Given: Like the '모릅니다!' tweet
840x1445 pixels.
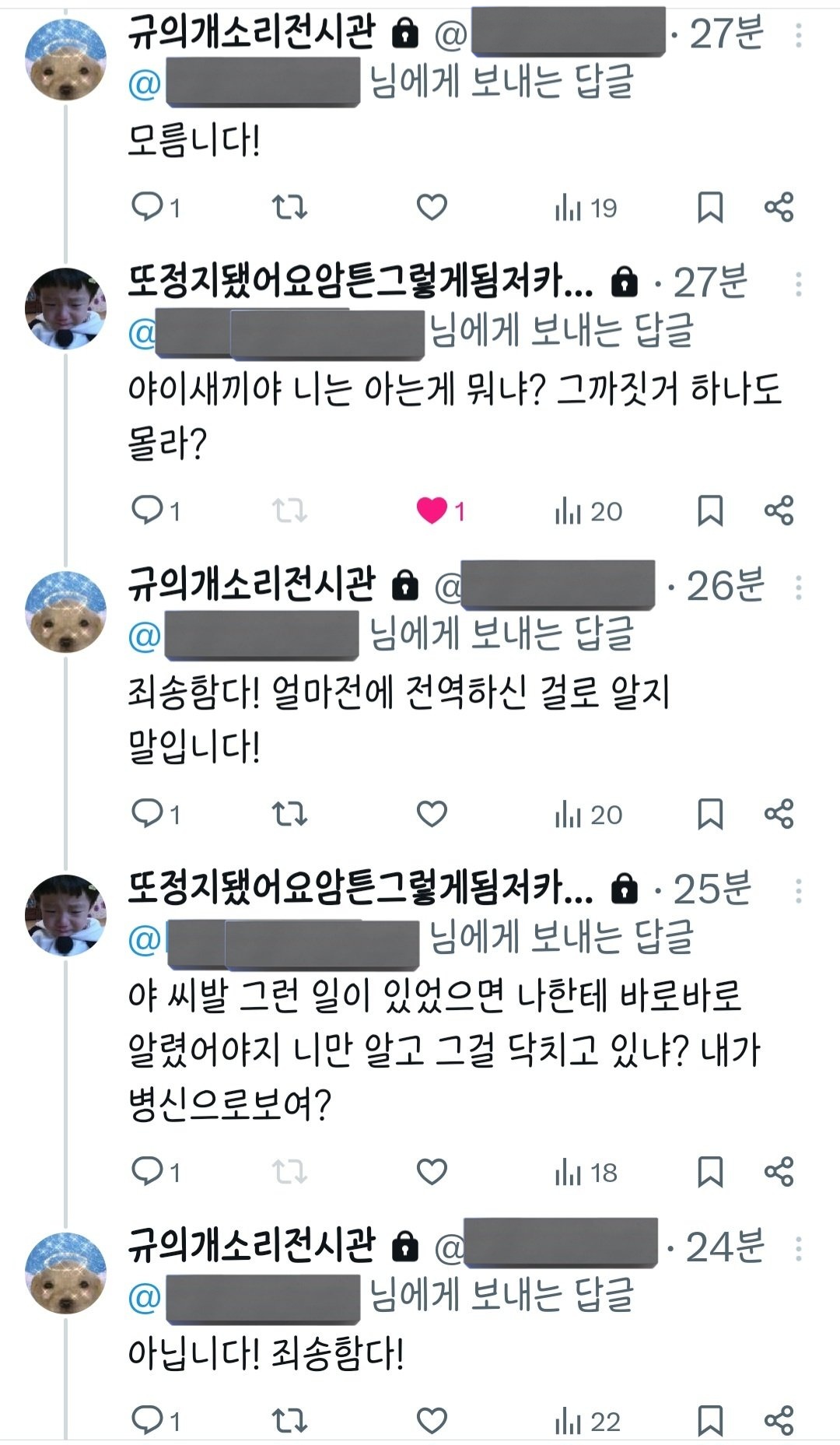Looking at the screenshot, I should (x=432, y=207).
